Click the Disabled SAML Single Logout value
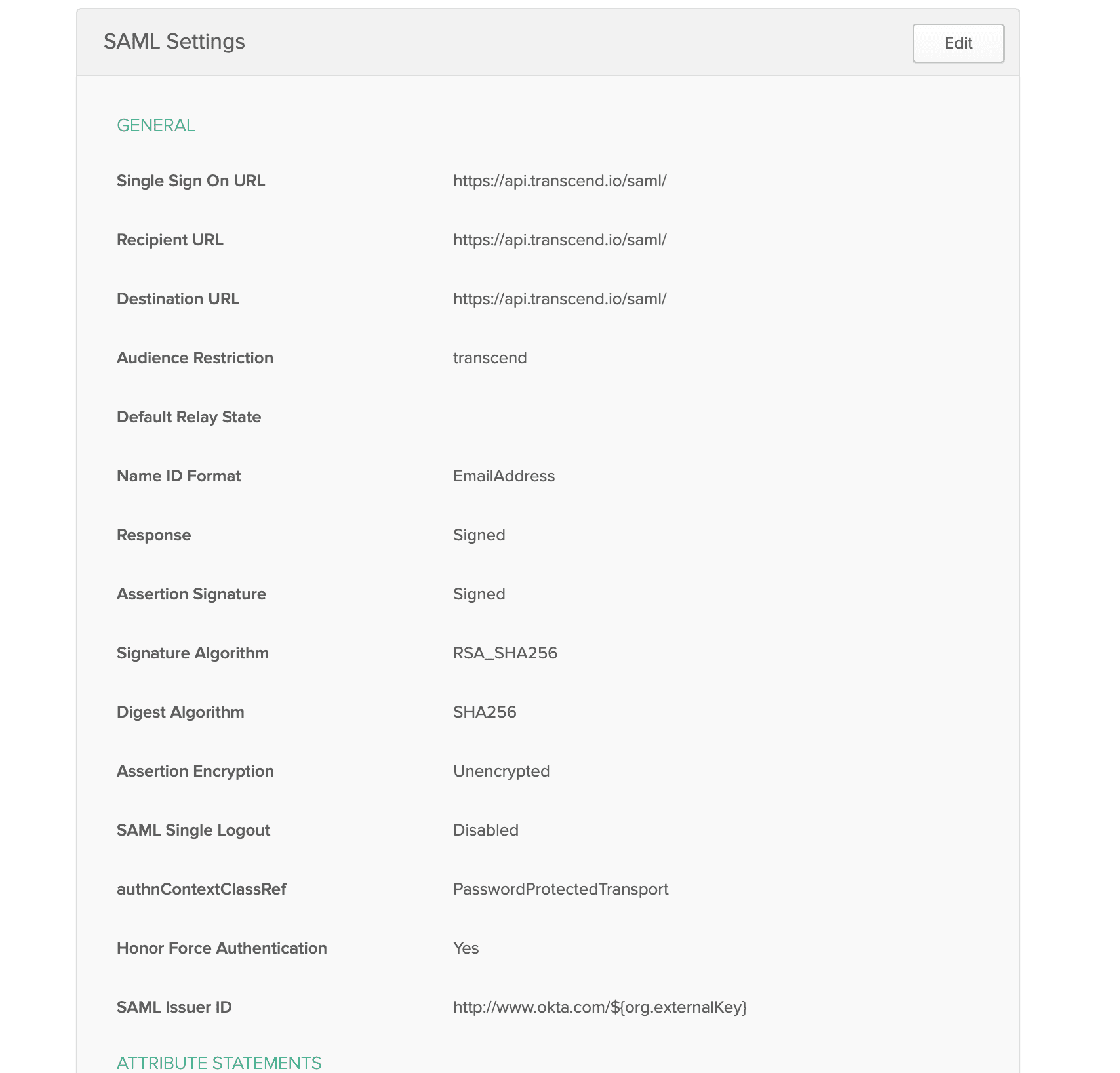Screen dimensions: 1120x1073 (485, 830)
